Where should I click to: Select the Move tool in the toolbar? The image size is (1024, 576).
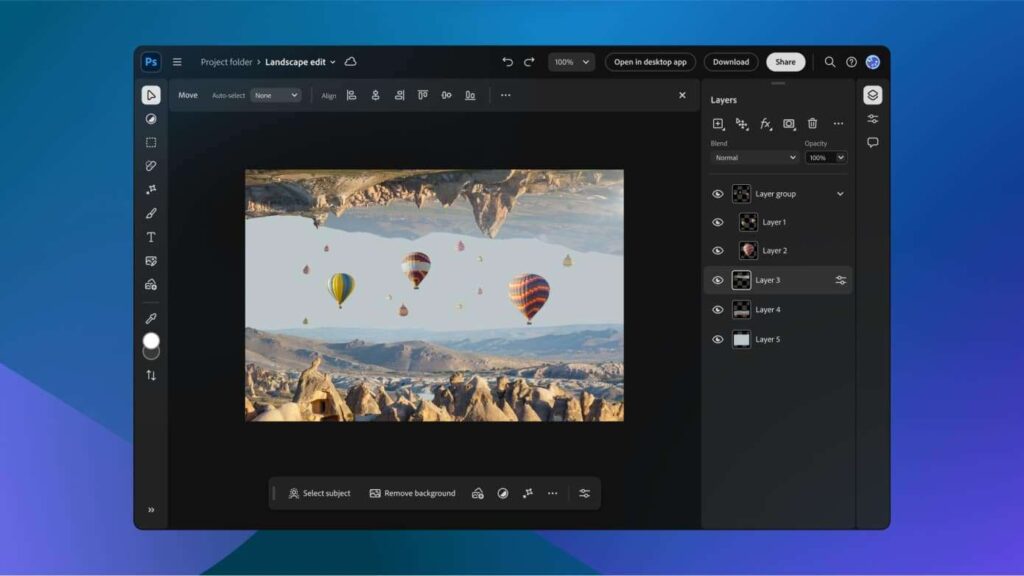[151, 95]
